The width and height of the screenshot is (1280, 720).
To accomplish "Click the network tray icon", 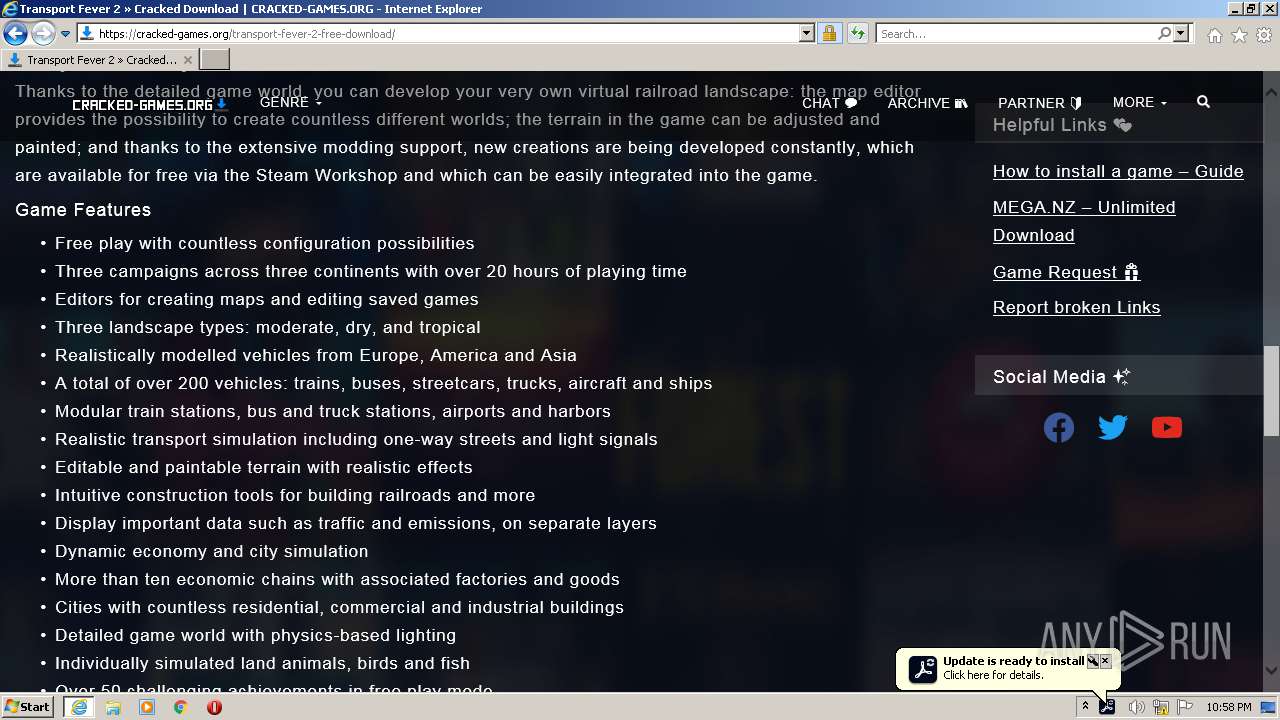I will (1161, 707).
